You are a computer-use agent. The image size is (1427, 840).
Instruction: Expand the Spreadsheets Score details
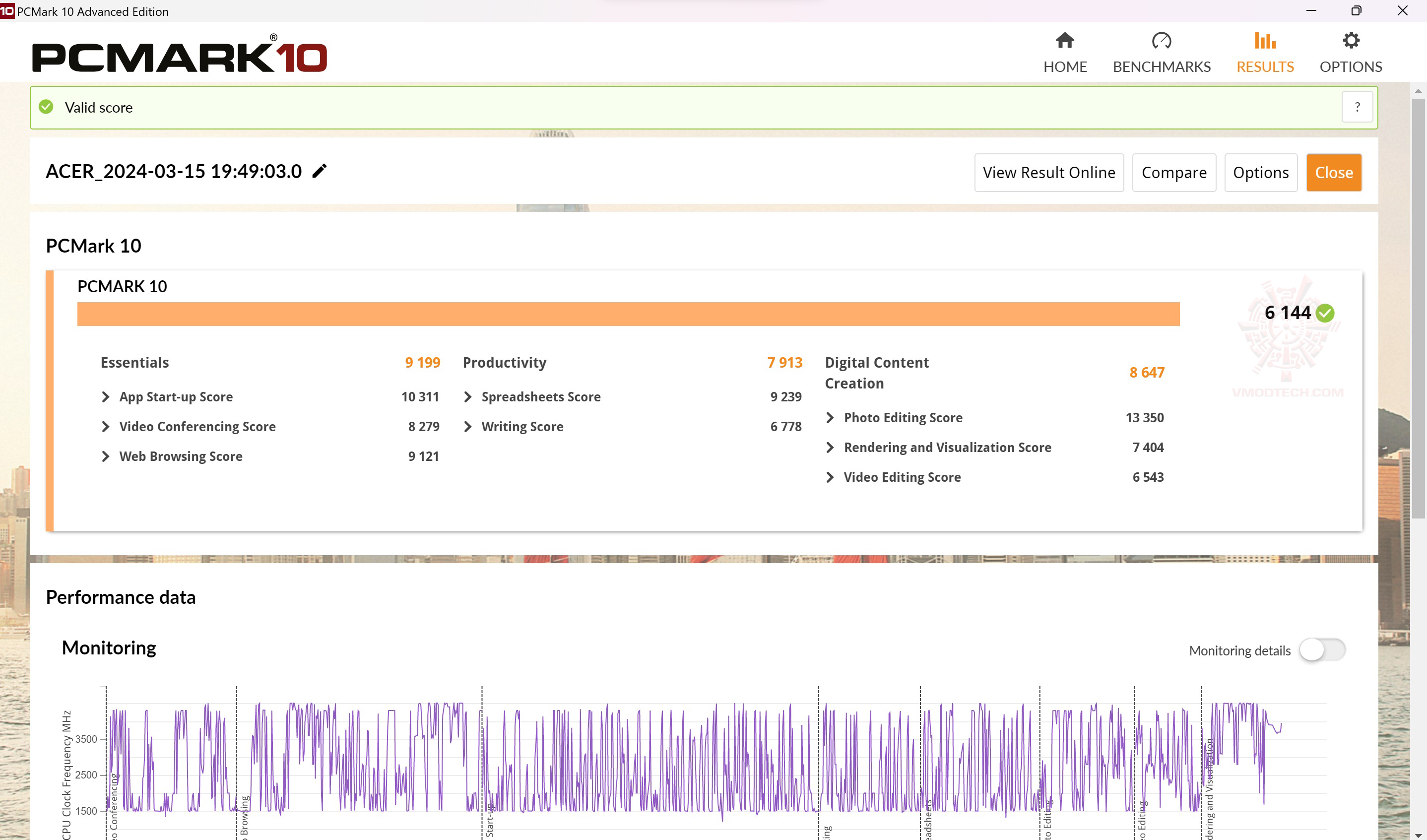coord(468,397)
